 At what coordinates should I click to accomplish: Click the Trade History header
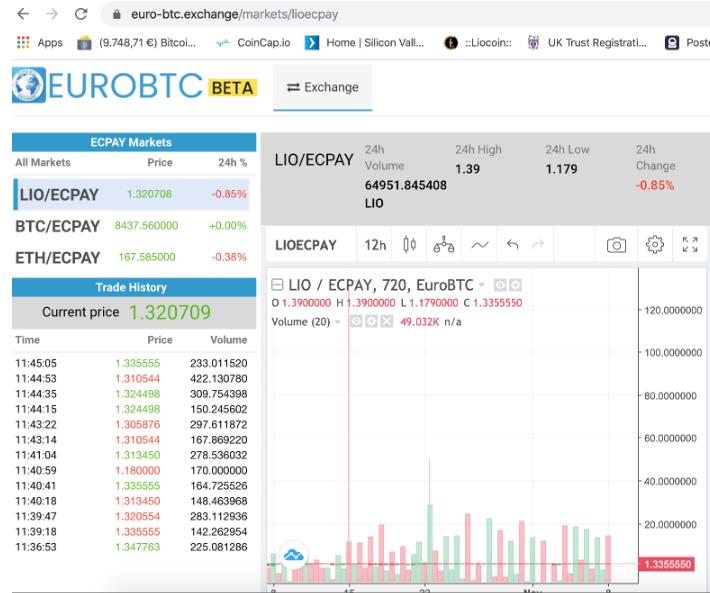pos(134,287)
